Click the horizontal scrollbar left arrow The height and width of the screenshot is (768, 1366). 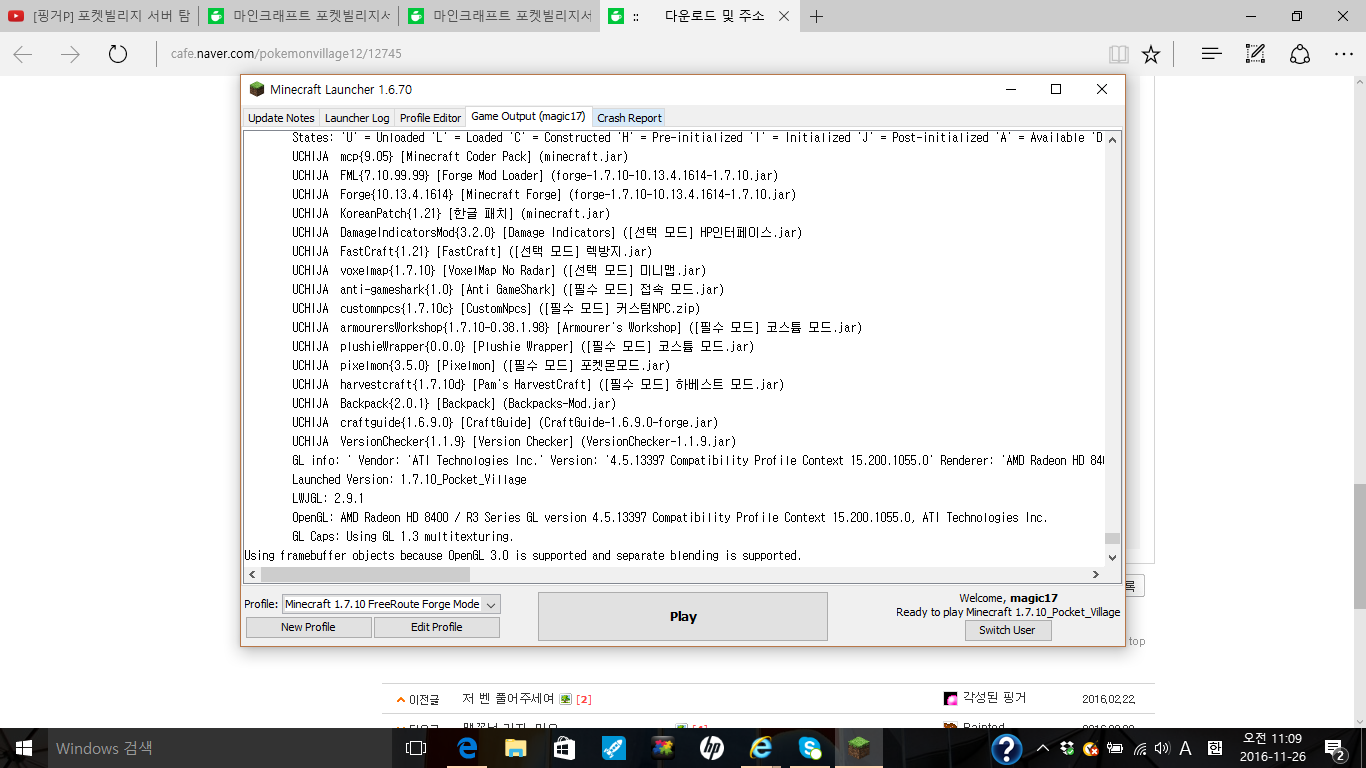(252, 574)
